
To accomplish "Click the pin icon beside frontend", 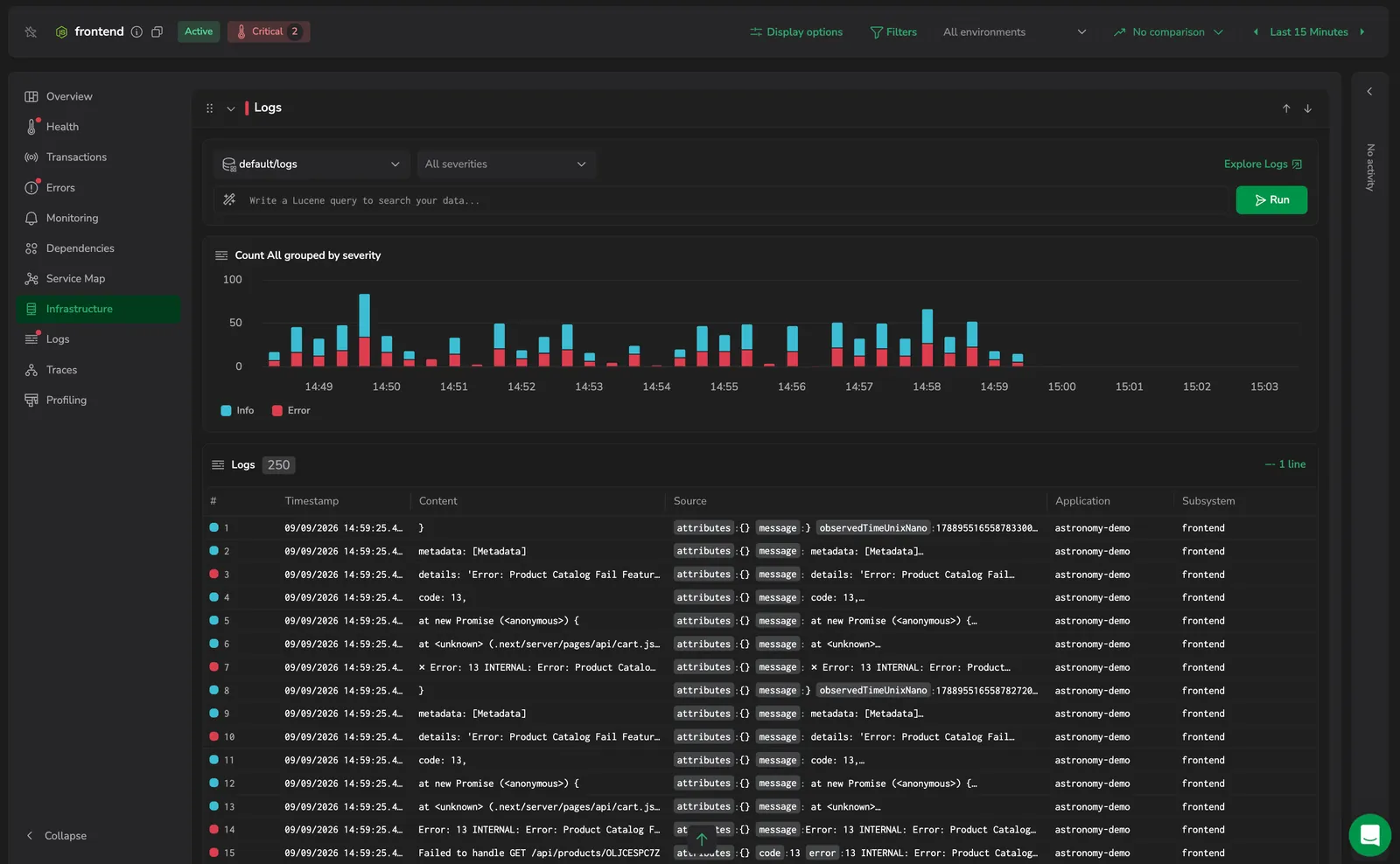I will click(31, 31).
